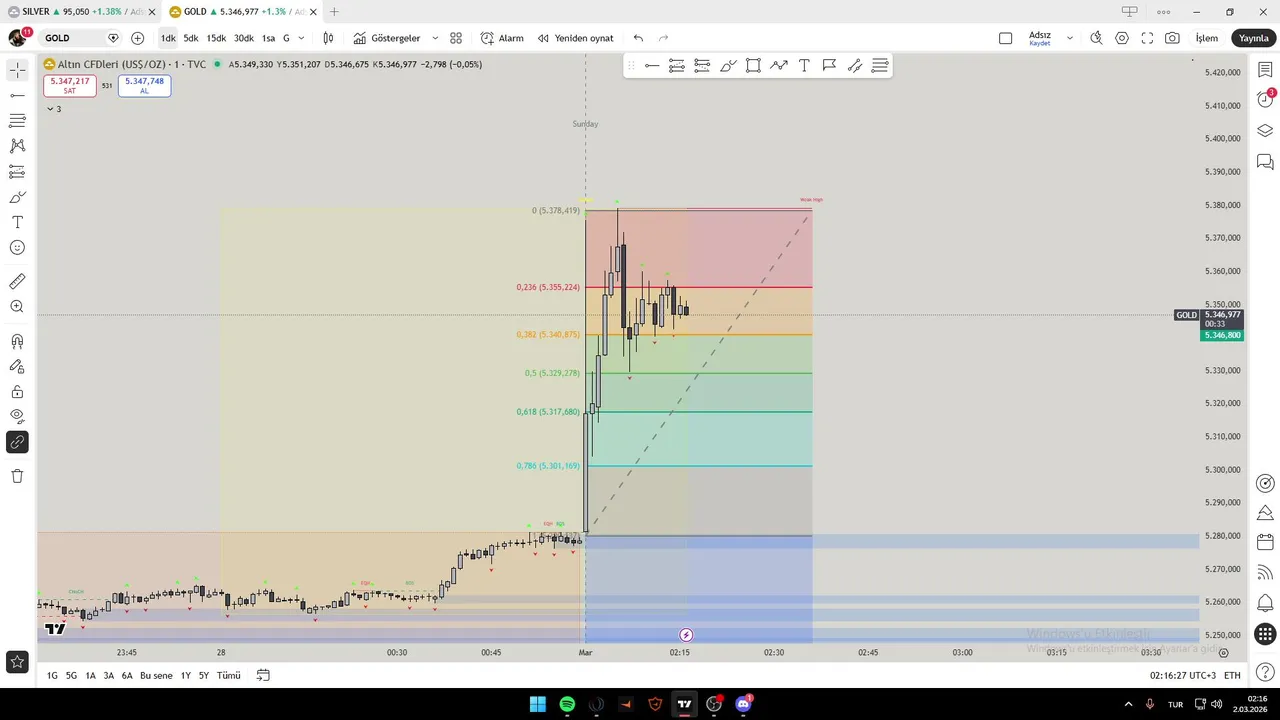Toggle lock all drawings padlock
Viewport: 1280px width, 720px height.
coord(17,392)
